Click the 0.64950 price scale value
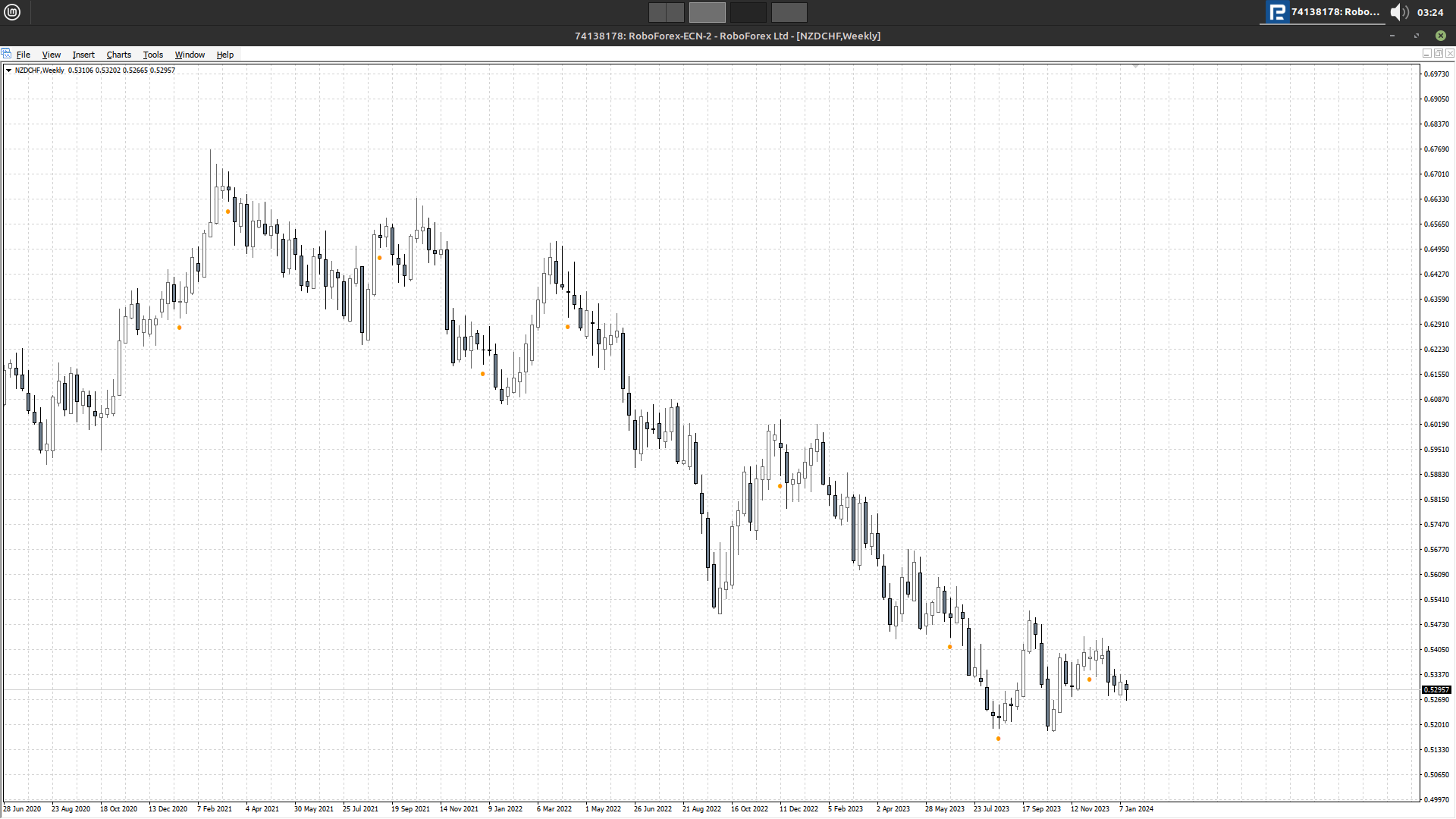The height and width of the screenshot is (819, 1456). click(1436, 249)
